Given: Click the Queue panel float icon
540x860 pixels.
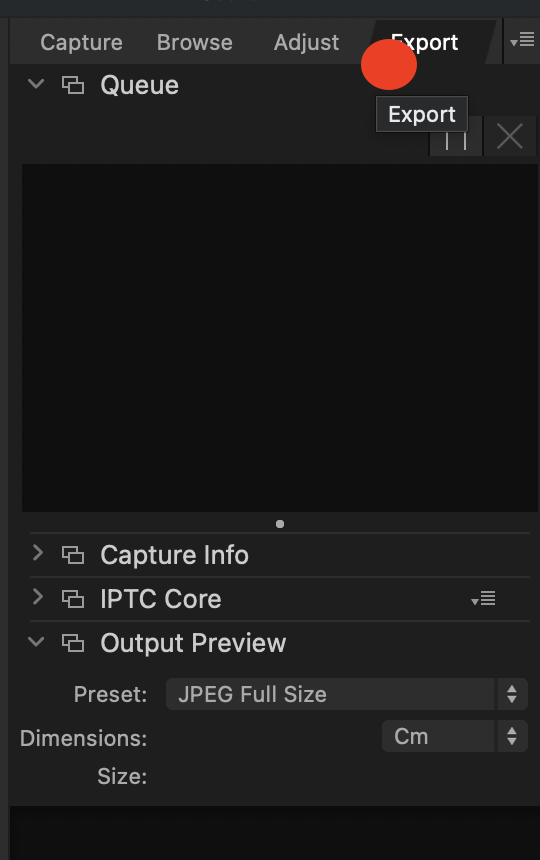Looking at the screenshot, I should click(x=73, y=86).
